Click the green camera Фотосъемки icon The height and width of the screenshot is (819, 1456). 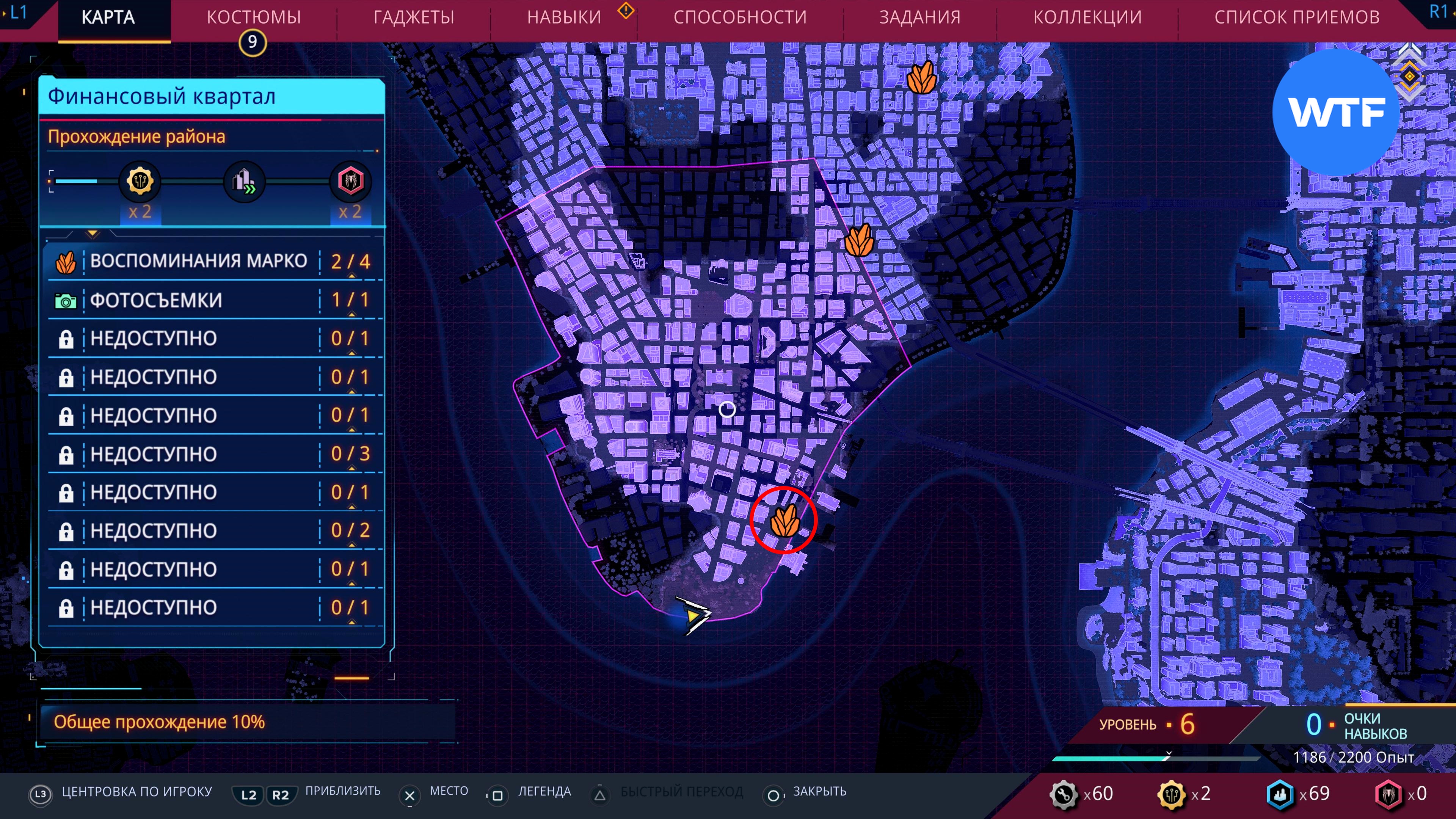coord(66,301)
